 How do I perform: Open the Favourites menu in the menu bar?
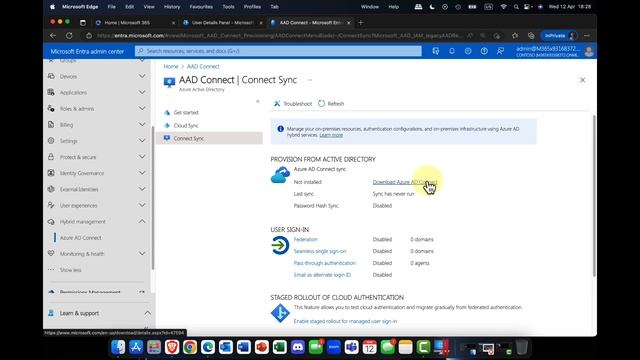click(x=201, y=7)
